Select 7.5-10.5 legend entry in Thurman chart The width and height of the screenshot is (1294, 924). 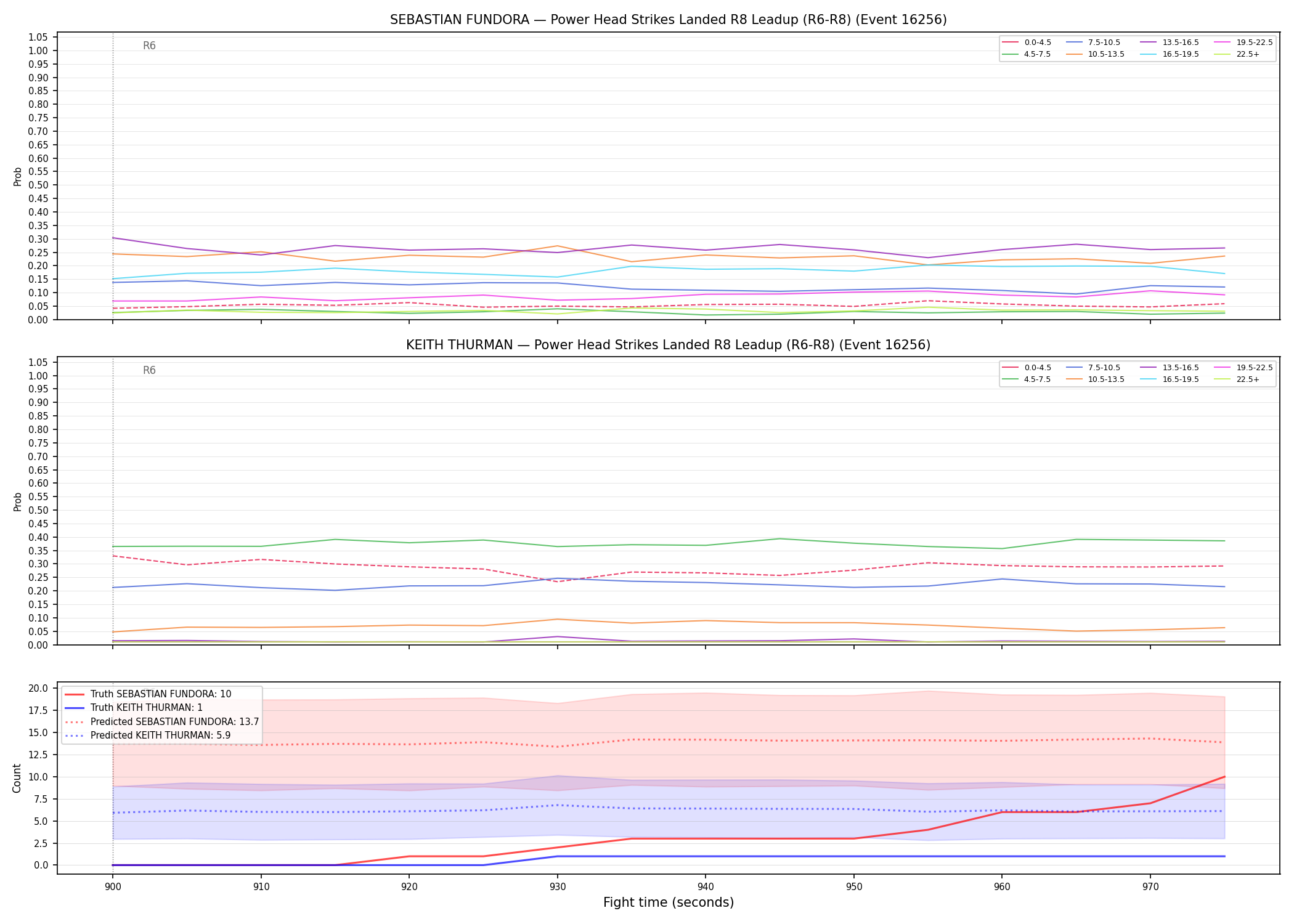[1093, 368]
